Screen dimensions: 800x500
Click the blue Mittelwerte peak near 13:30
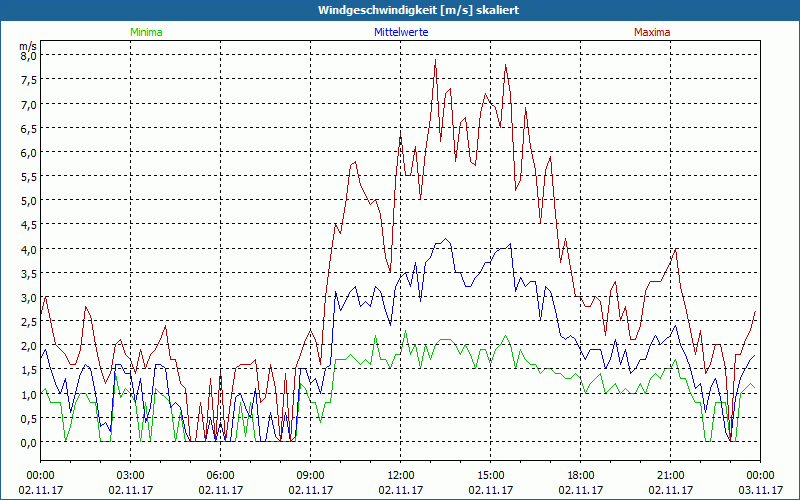tap(446, 239)
